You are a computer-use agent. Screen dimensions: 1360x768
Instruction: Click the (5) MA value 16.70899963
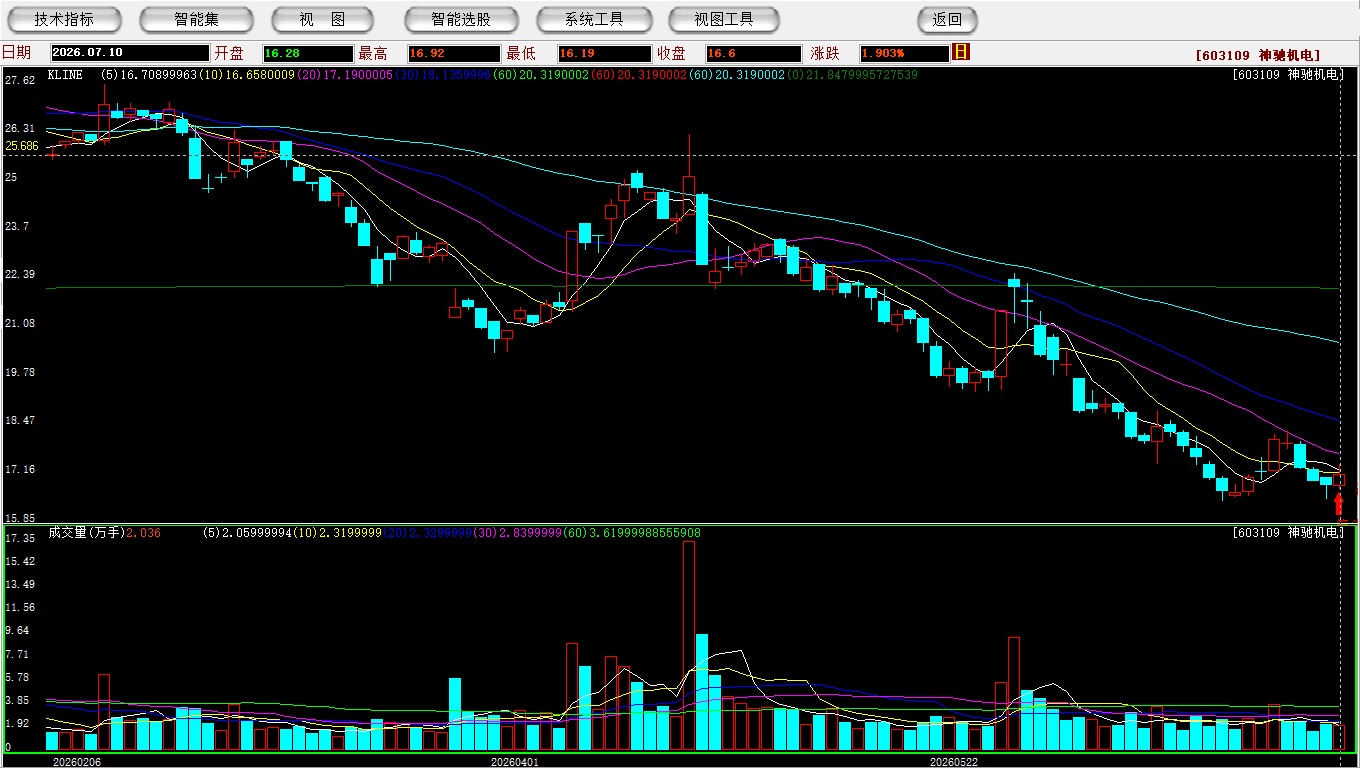point(160,75)
